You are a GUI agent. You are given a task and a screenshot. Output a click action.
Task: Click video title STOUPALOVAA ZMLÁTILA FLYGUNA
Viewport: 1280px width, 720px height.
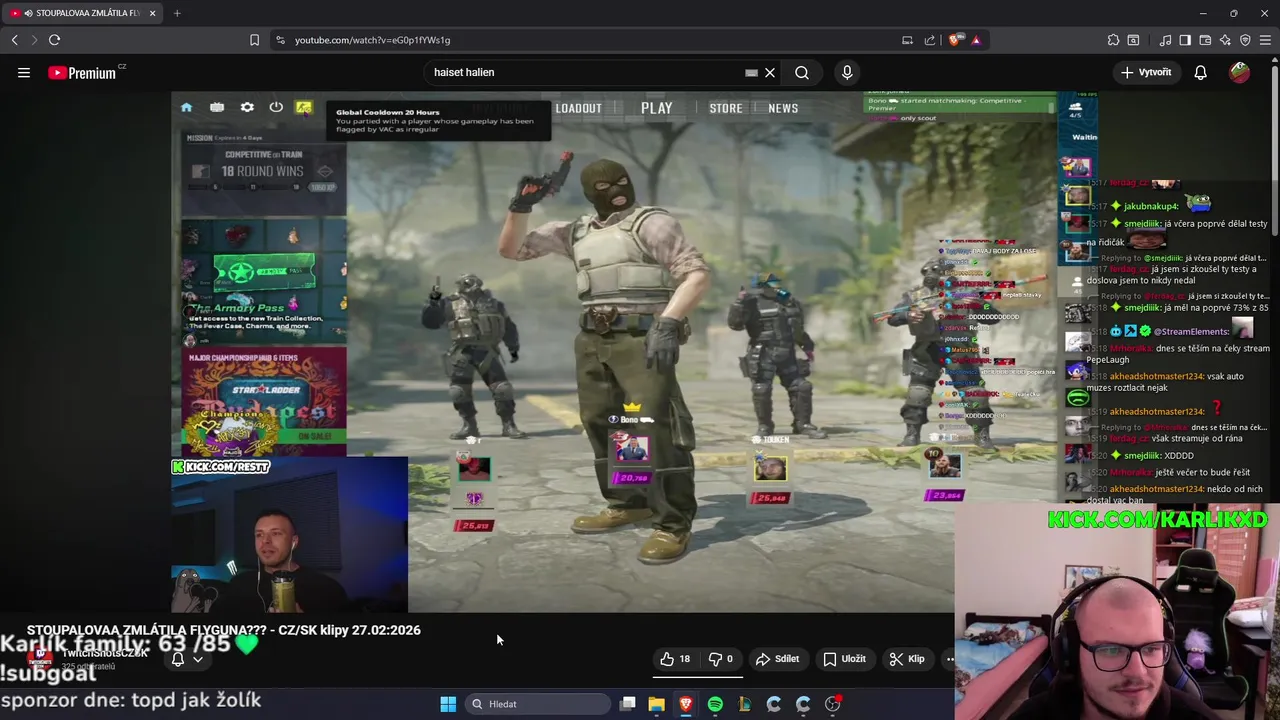224,630
